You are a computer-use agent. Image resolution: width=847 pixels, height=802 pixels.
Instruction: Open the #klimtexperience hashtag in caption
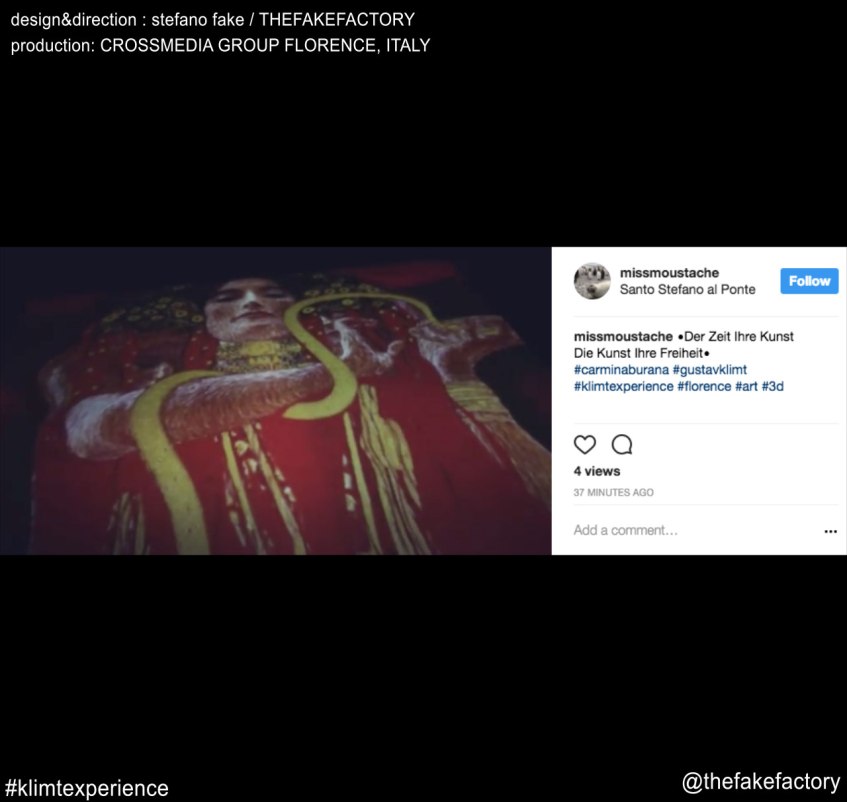(x=623, y=387)
